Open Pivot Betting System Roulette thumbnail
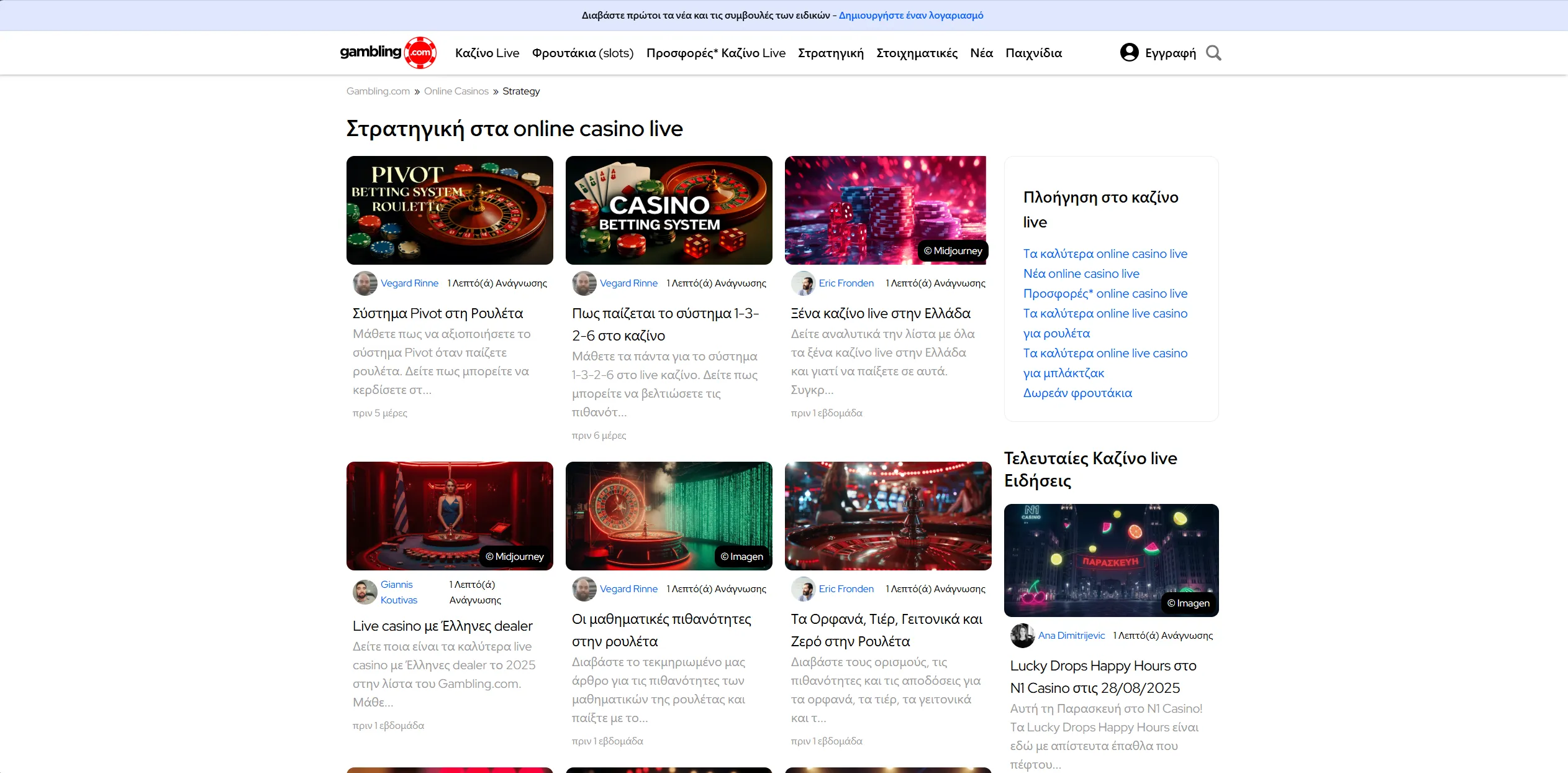This screenshot has width=1568, height=773. [x=450, y=210]
